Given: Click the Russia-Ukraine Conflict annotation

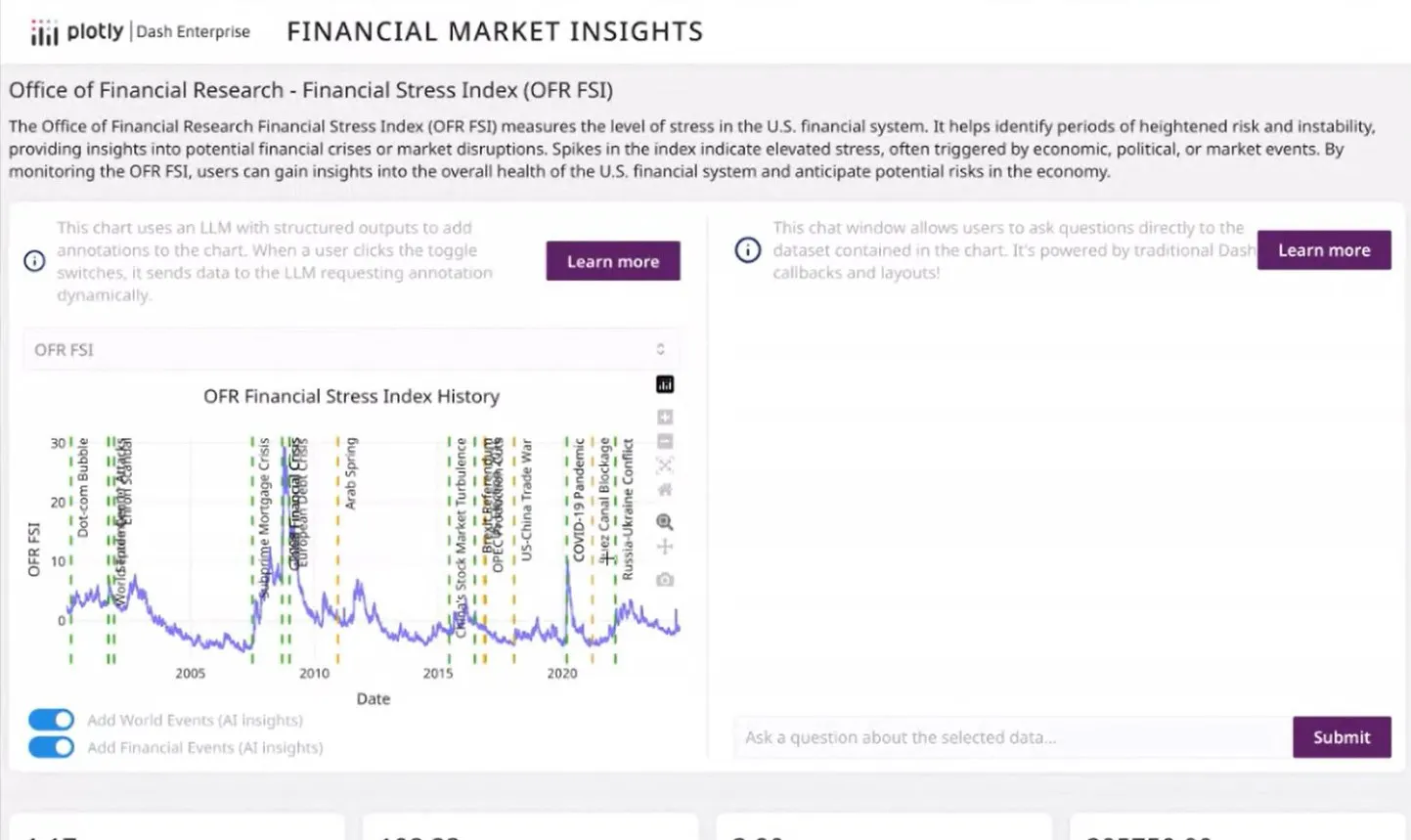Looking at the screenshot, I should 628,509.
